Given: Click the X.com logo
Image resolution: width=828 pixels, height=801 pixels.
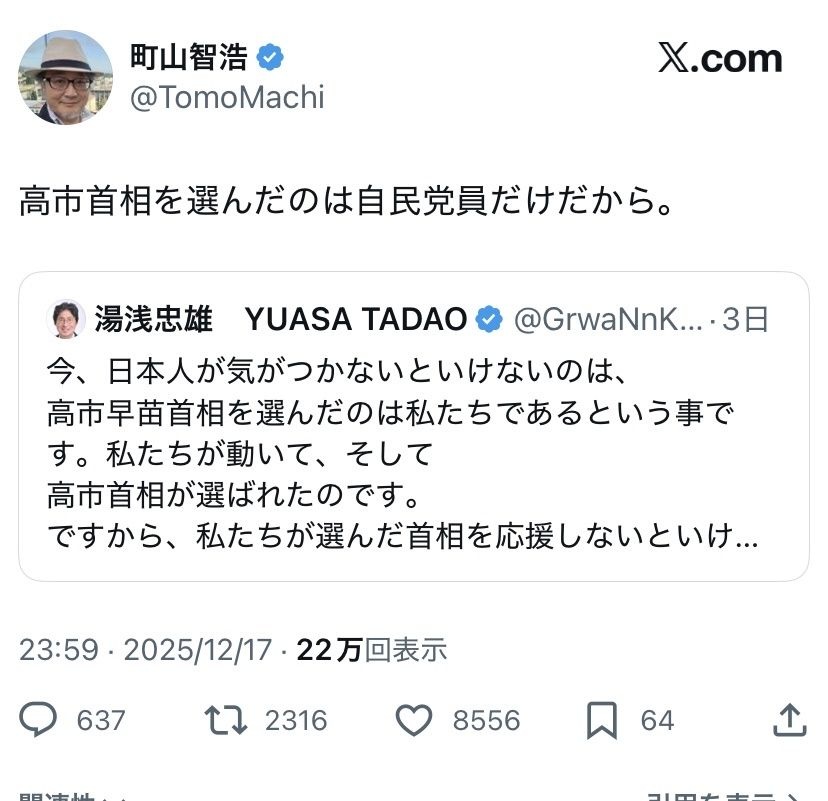Looking at the screenshot, I should [x=720, y=59].
